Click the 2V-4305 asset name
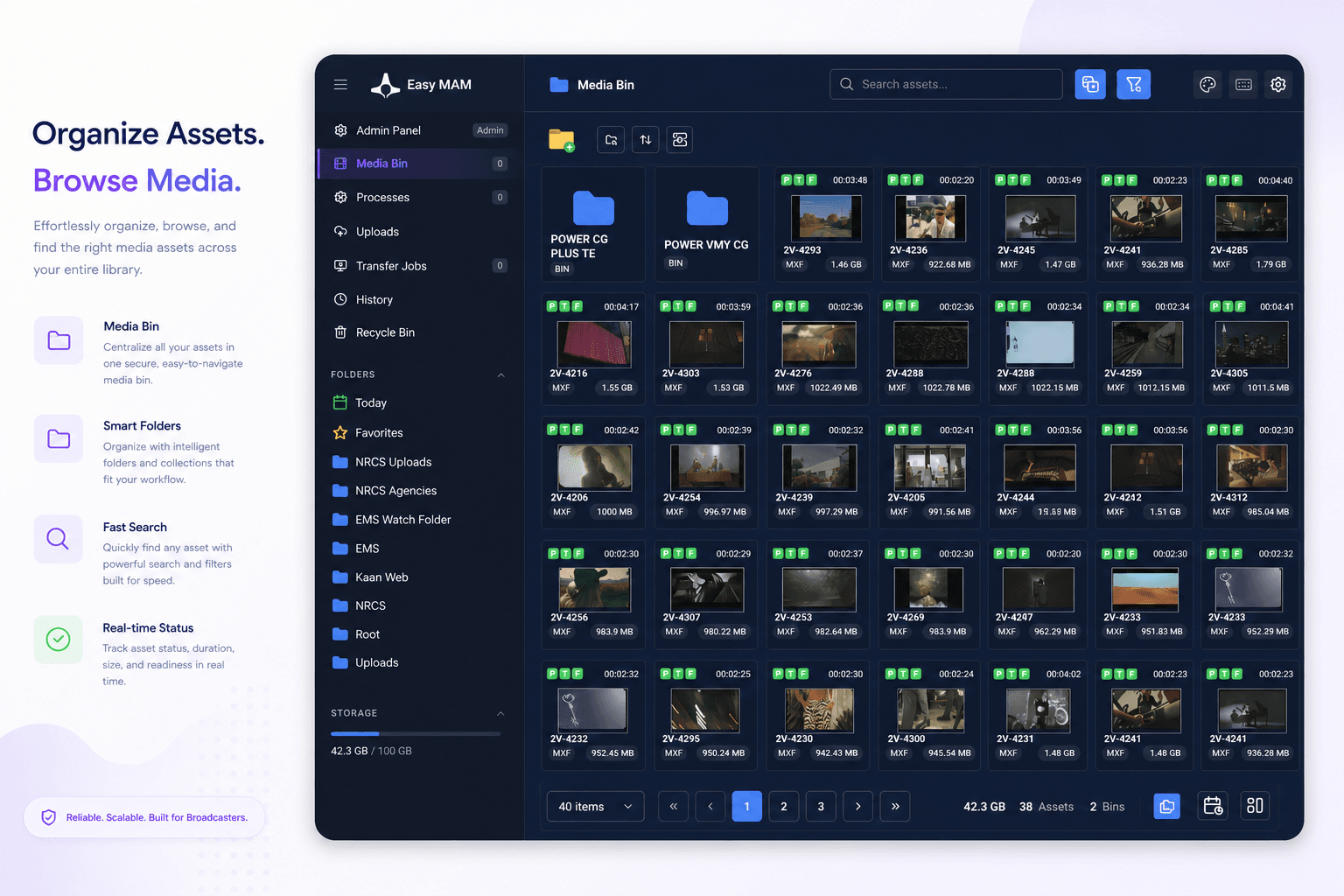The height and width of the screenshot is (896, 1344). click(1228, 374)
